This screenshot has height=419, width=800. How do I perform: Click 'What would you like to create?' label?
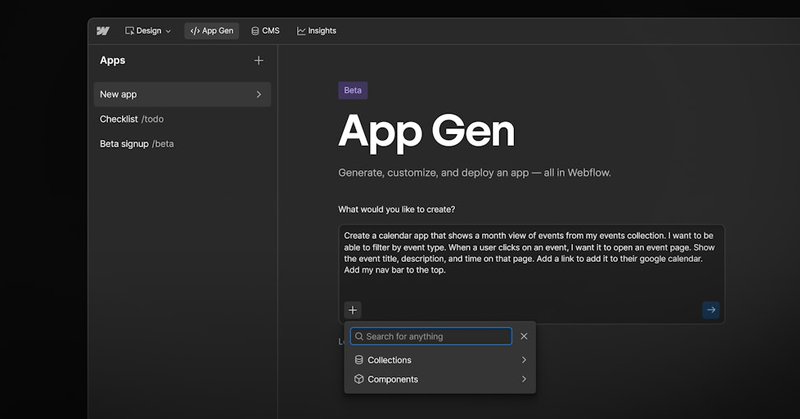click(x=396, y=209)
